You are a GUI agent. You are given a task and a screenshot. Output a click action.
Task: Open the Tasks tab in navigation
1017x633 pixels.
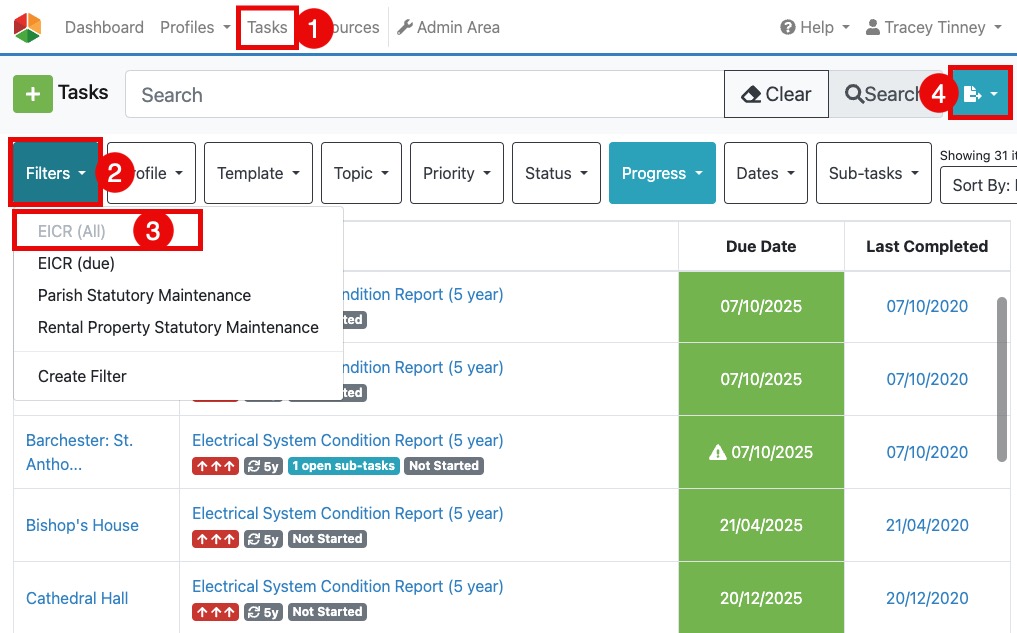point(267,28)
